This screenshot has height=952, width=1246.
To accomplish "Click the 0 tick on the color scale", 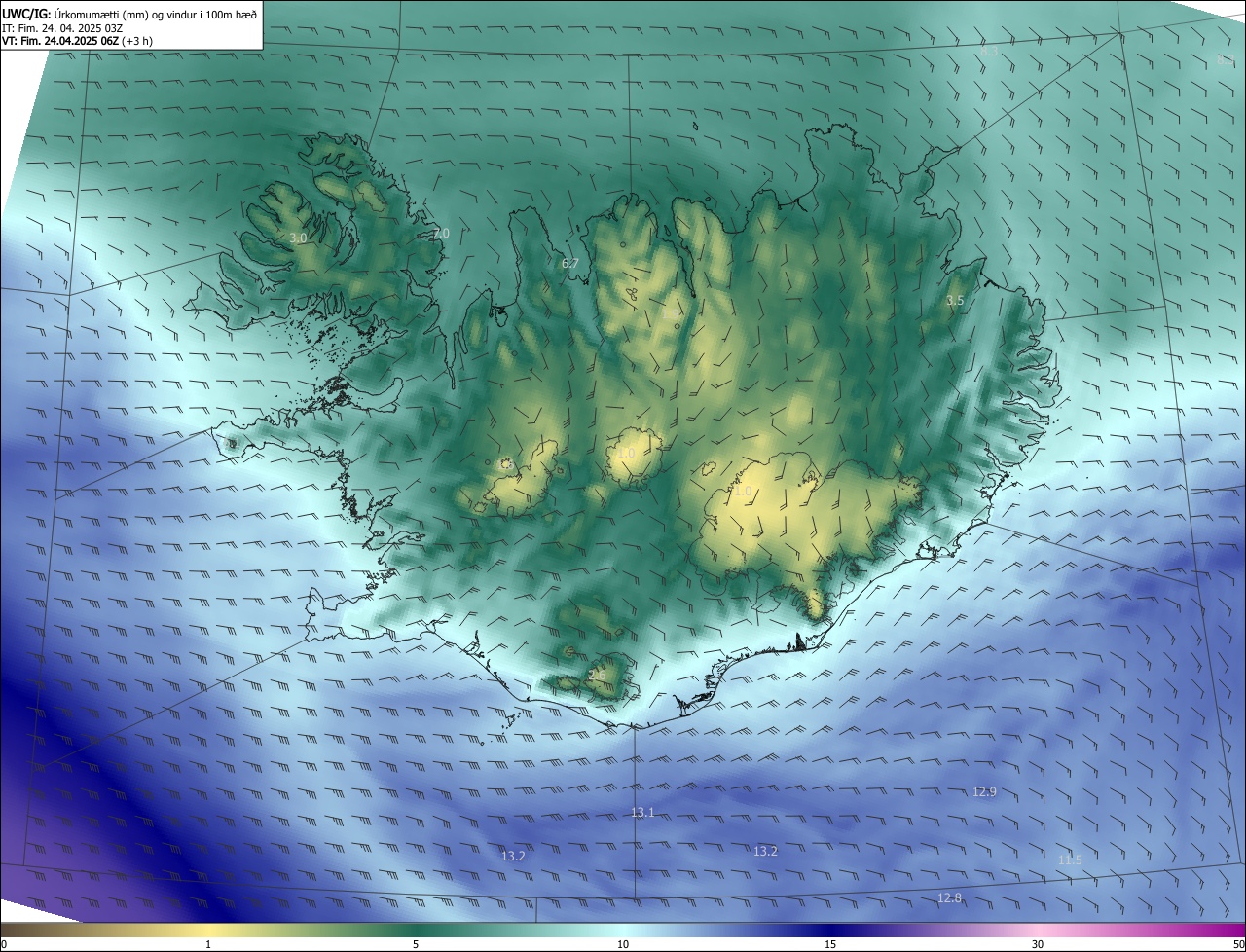I will 4,944.
